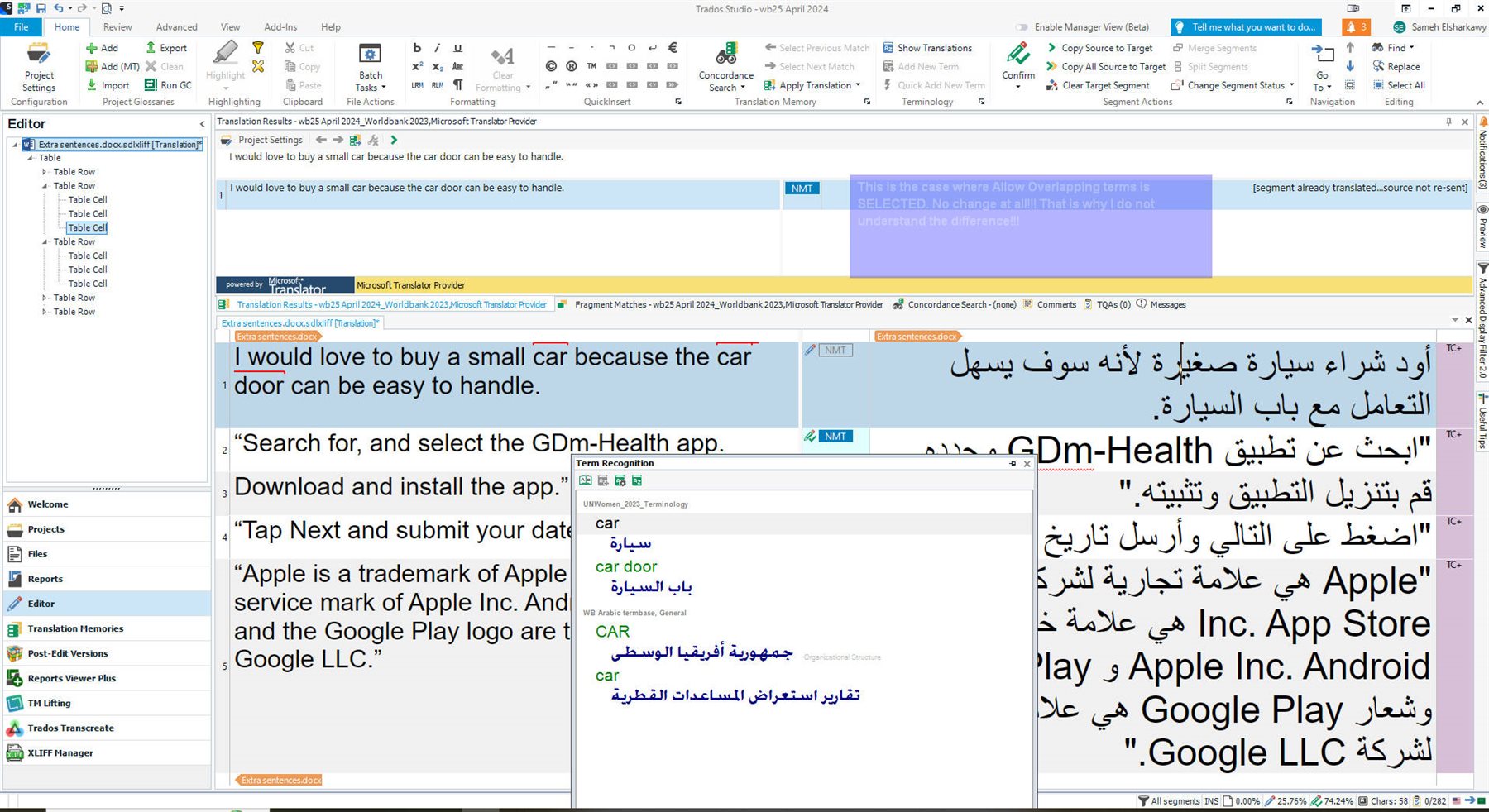Pin the Term Recognition window
This screenshot has width=1489, height=812.
pos(1013,464)
